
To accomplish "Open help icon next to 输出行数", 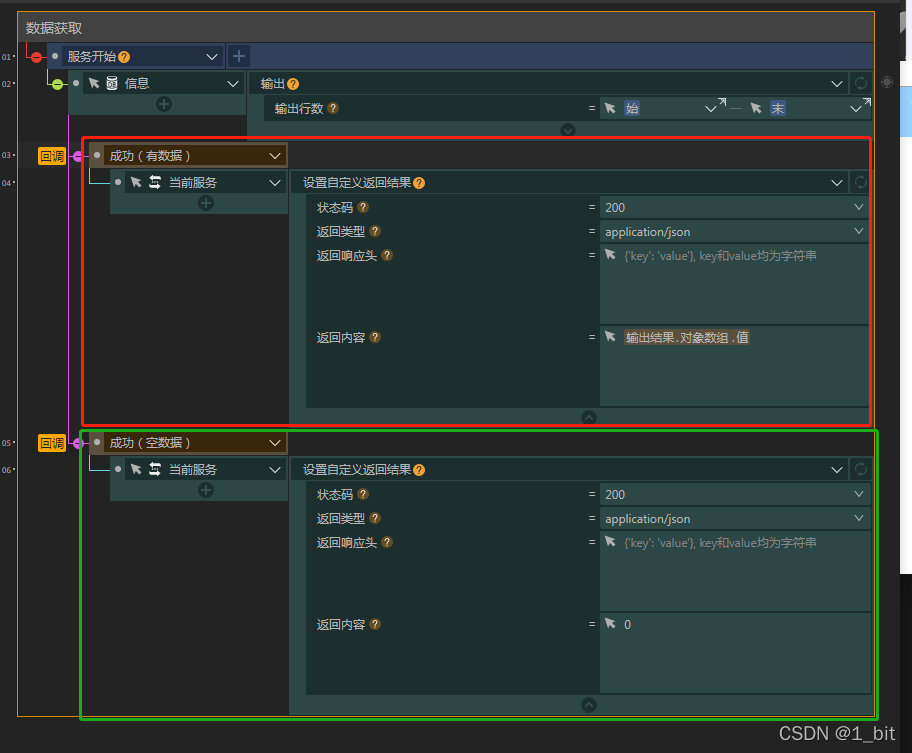I will 333,108.
